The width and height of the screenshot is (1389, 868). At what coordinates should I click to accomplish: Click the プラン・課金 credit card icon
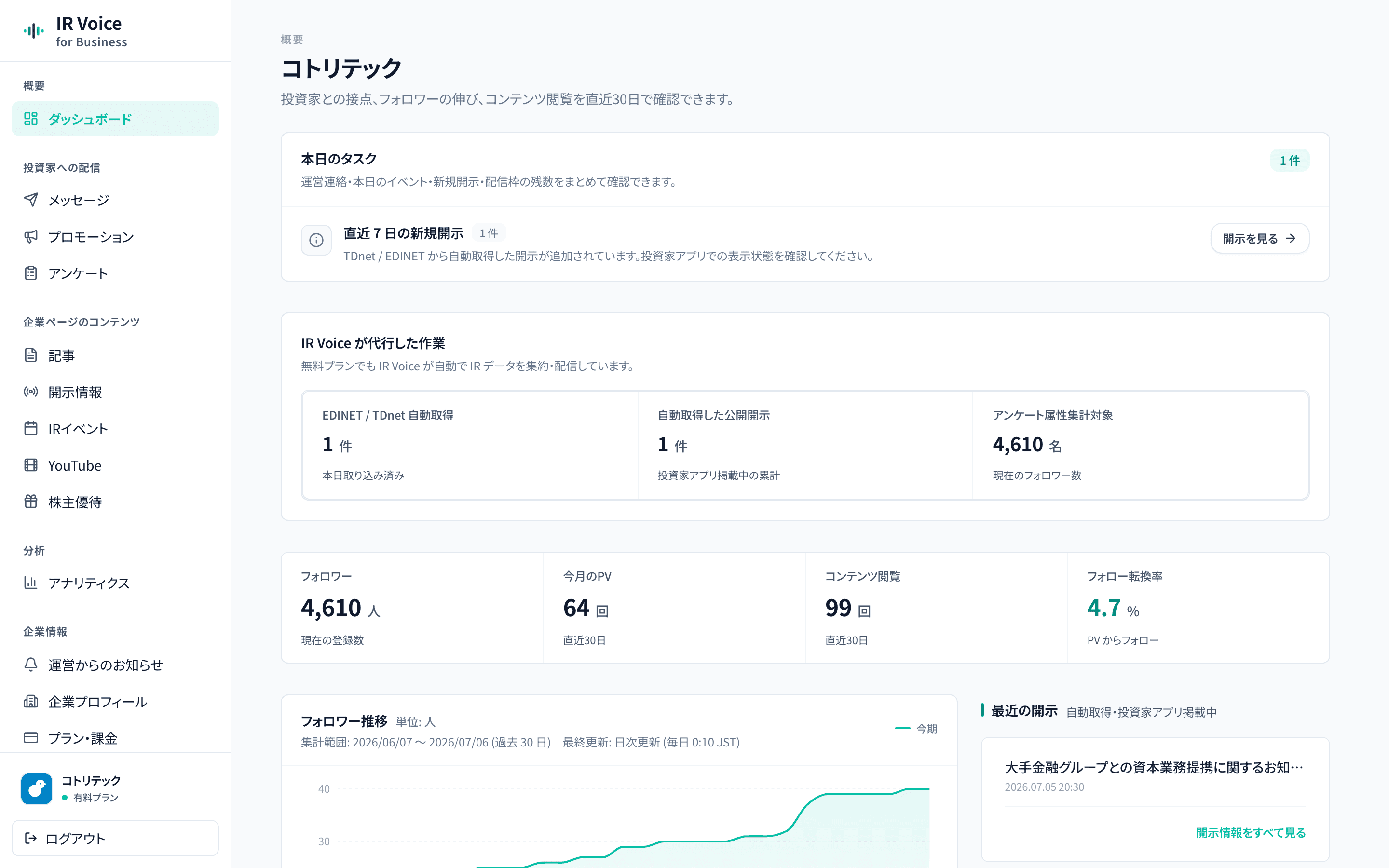click(31, 738)
